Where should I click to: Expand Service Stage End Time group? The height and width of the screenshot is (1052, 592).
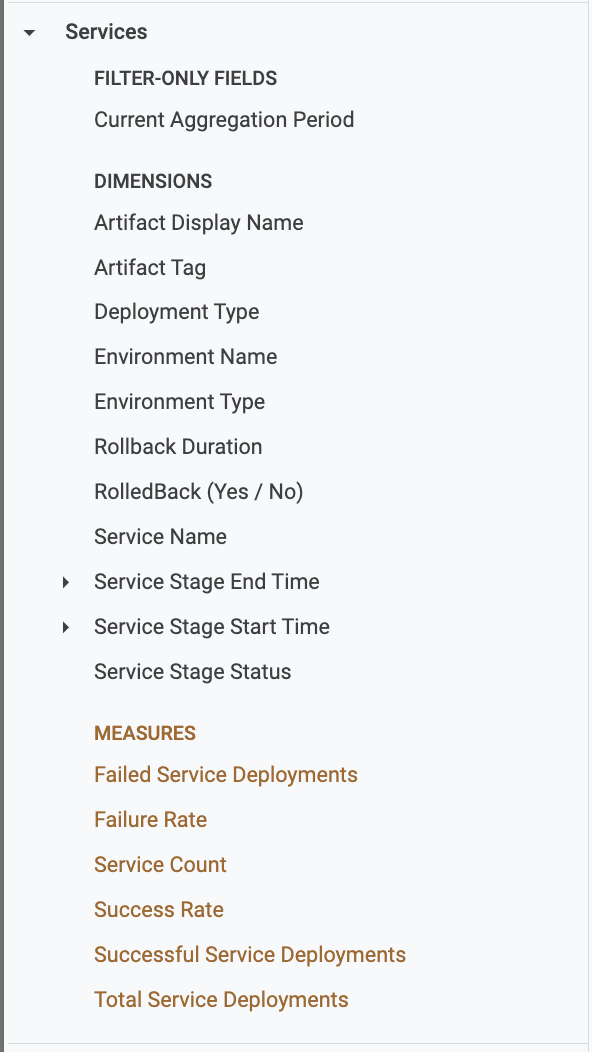[66, 582]
